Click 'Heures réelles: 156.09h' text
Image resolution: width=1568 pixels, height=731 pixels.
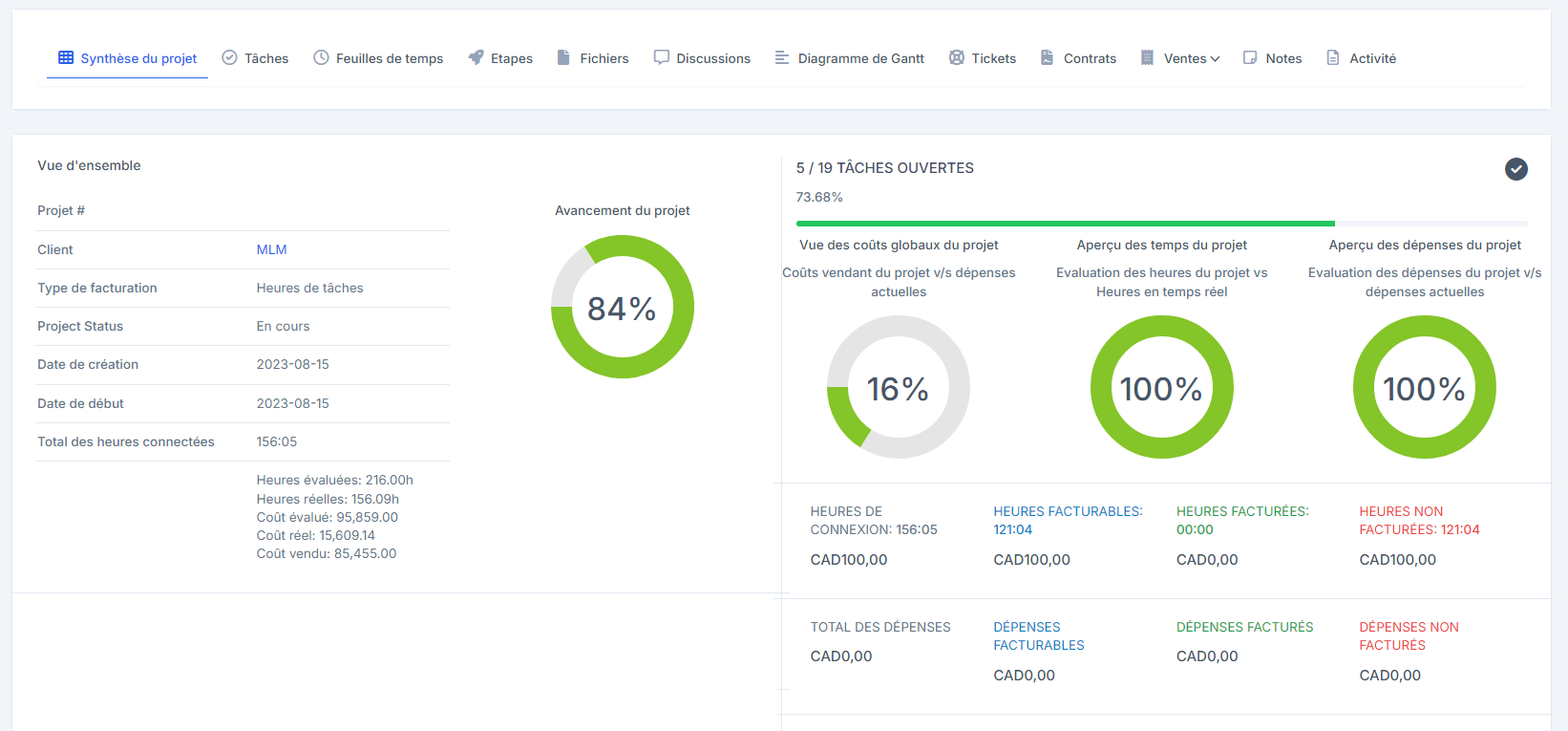pyautogui.click(x=328, y=499)
